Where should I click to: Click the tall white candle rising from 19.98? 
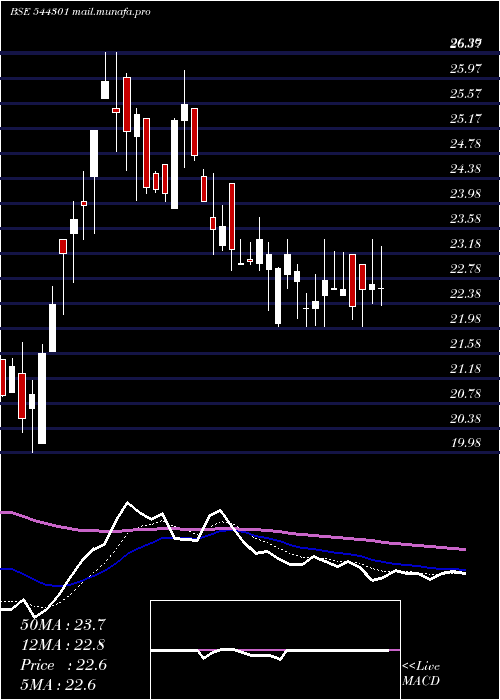click(42, 398)
